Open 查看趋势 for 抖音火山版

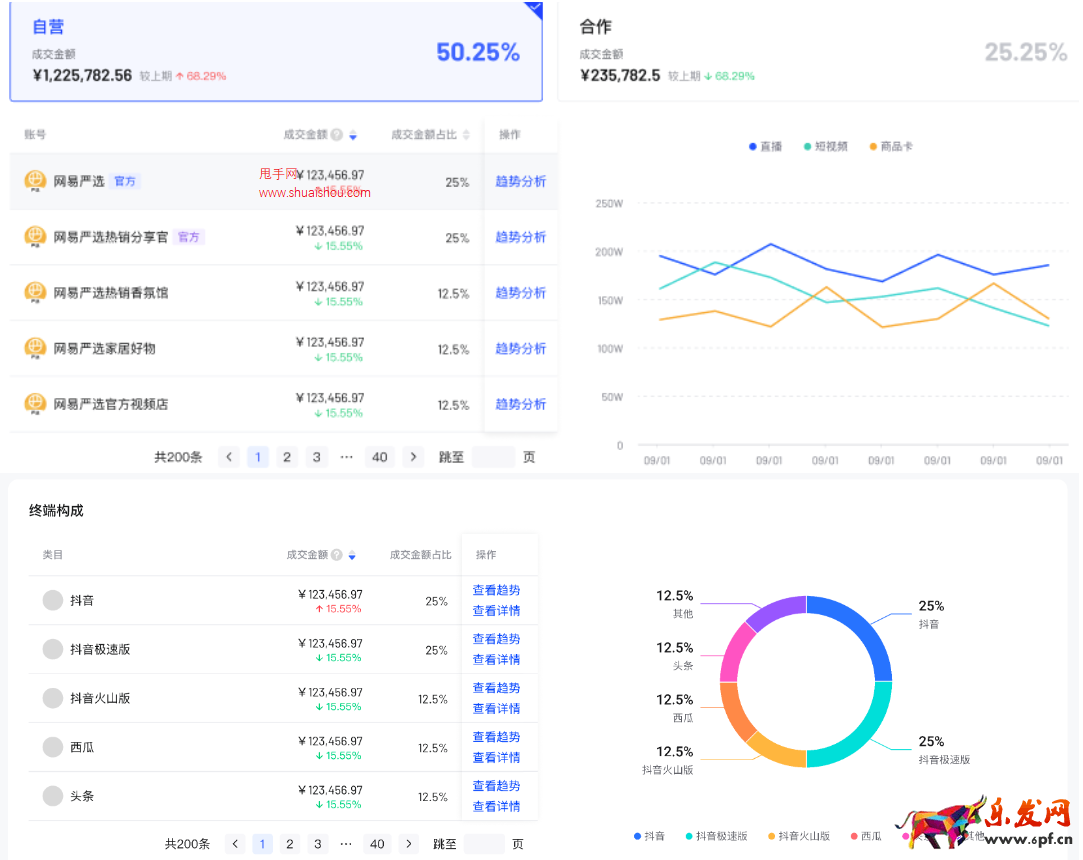pos(497,688)
